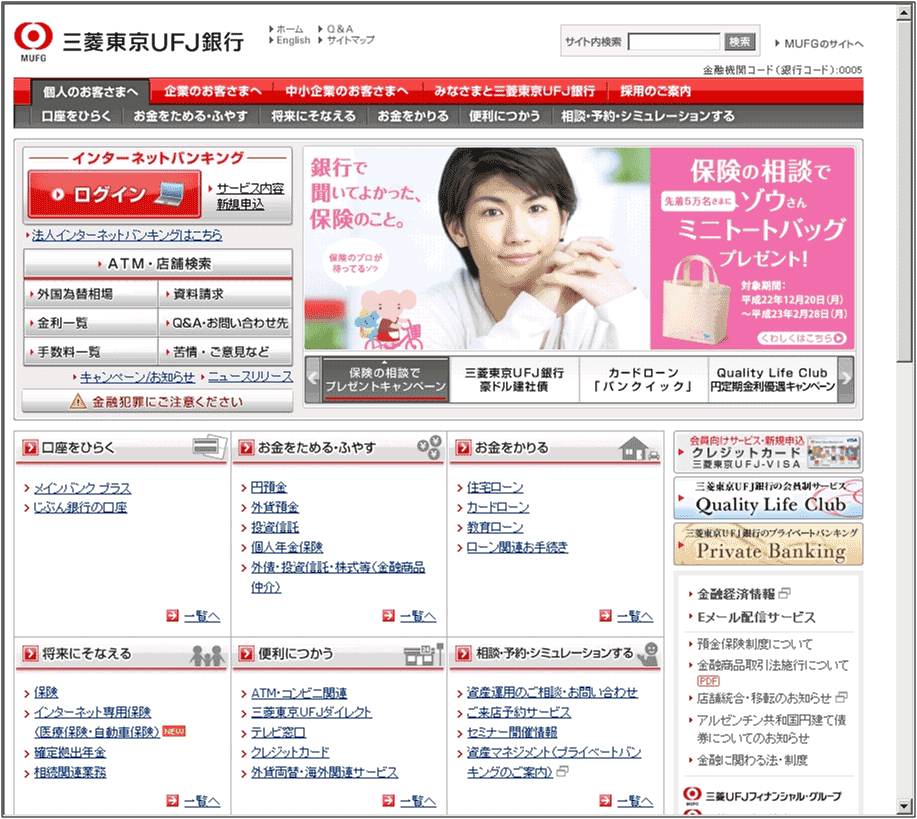The image size is (917, 819).
Task: Open the テレビ窓口 link
Action: [278, 732]
